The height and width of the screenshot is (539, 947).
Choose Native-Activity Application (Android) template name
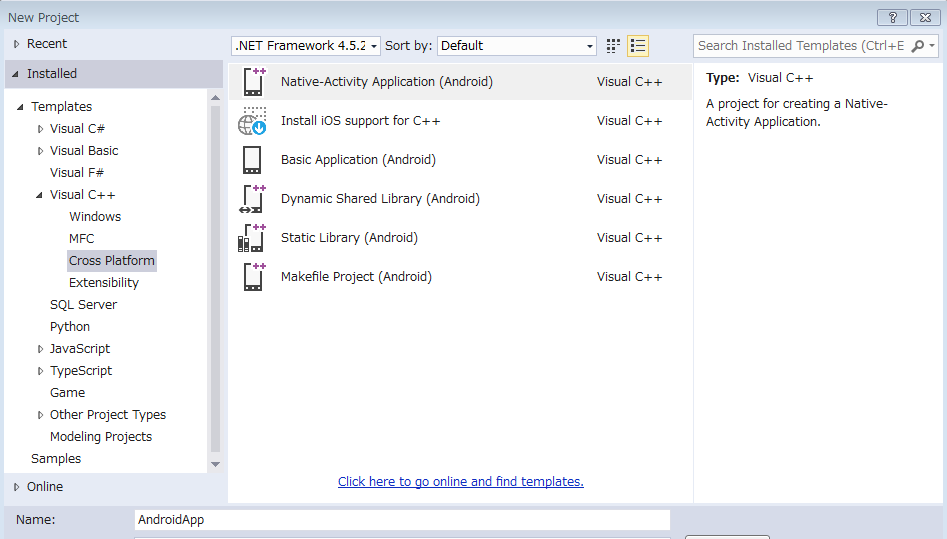coord(387,82)
